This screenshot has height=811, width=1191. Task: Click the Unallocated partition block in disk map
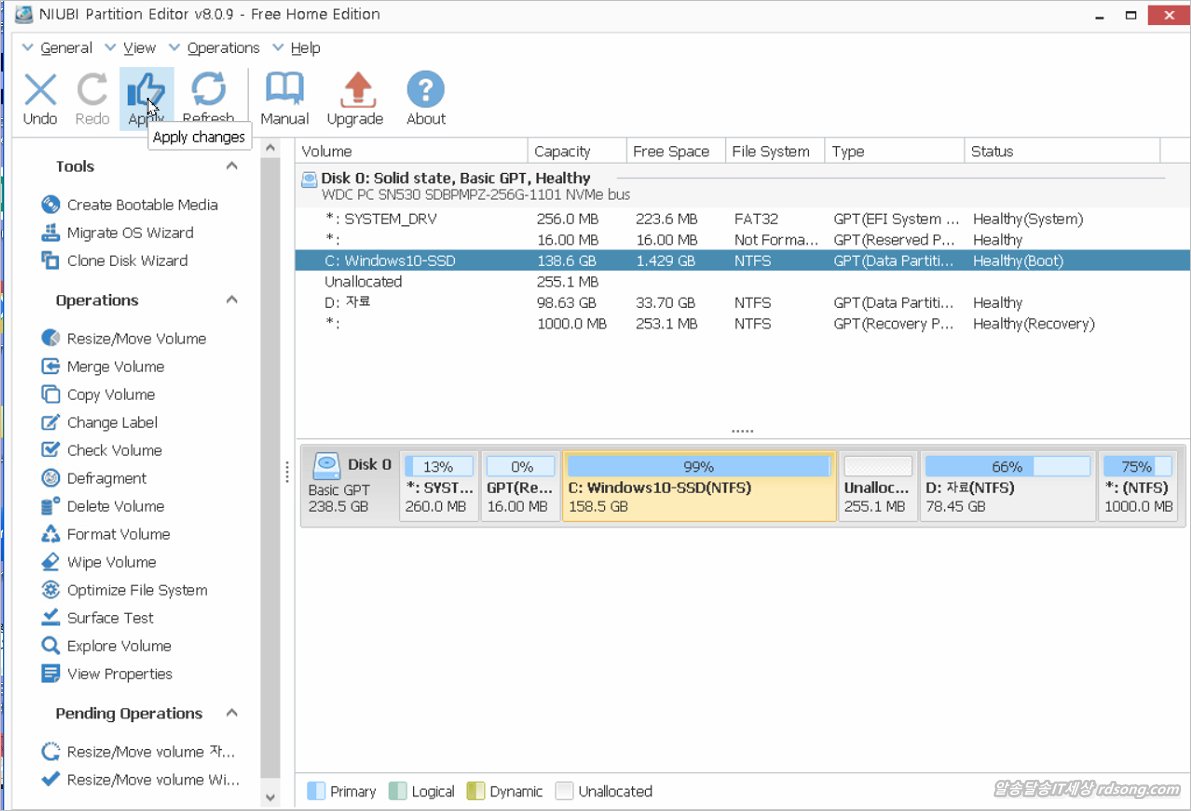pos(877,487)
